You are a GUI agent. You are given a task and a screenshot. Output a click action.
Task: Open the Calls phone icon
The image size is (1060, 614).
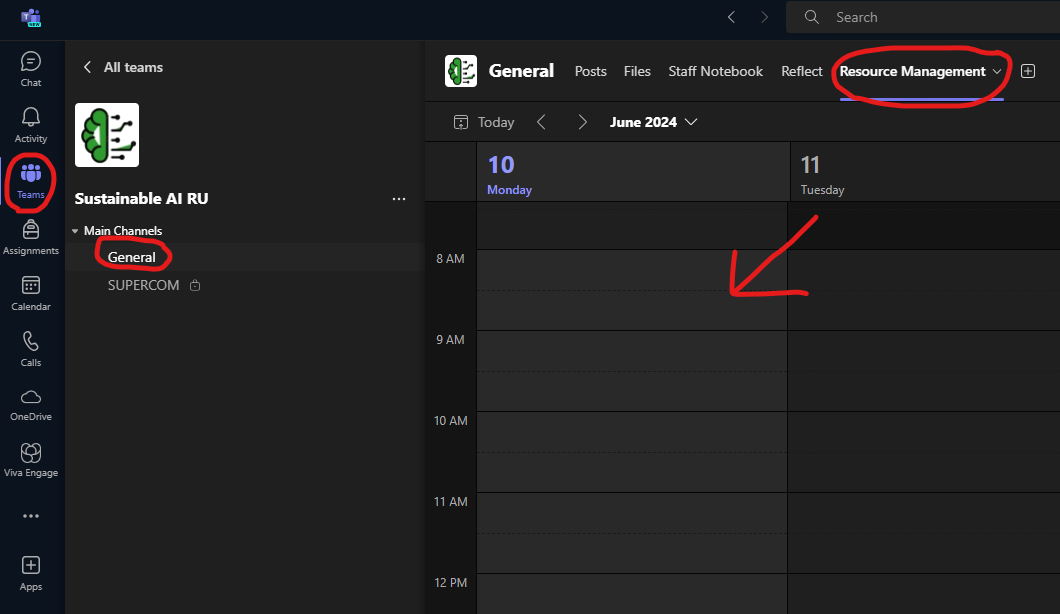click(31, 349)
